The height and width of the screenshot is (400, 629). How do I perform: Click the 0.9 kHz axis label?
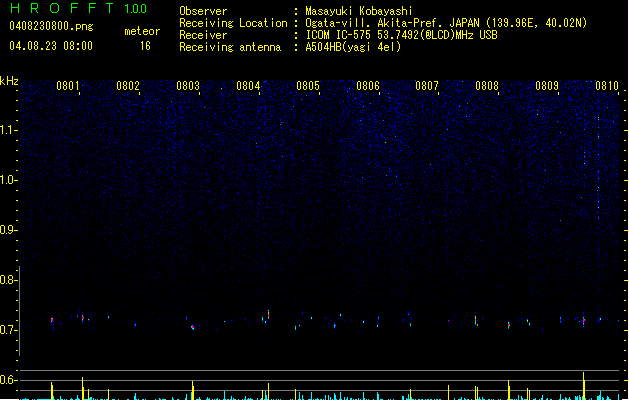pos(8,230)
